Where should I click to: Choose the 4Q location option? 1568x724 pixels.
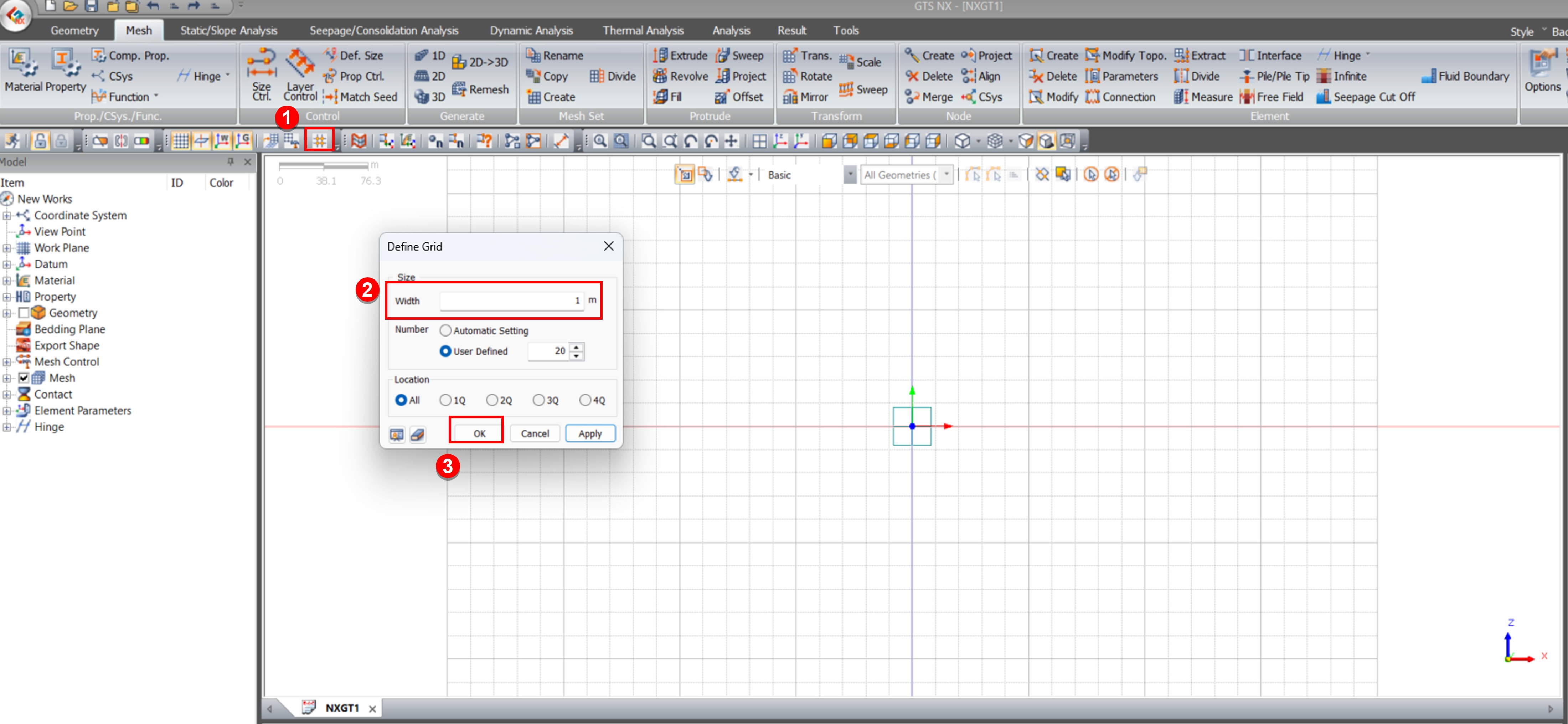[x=585, y=400]
